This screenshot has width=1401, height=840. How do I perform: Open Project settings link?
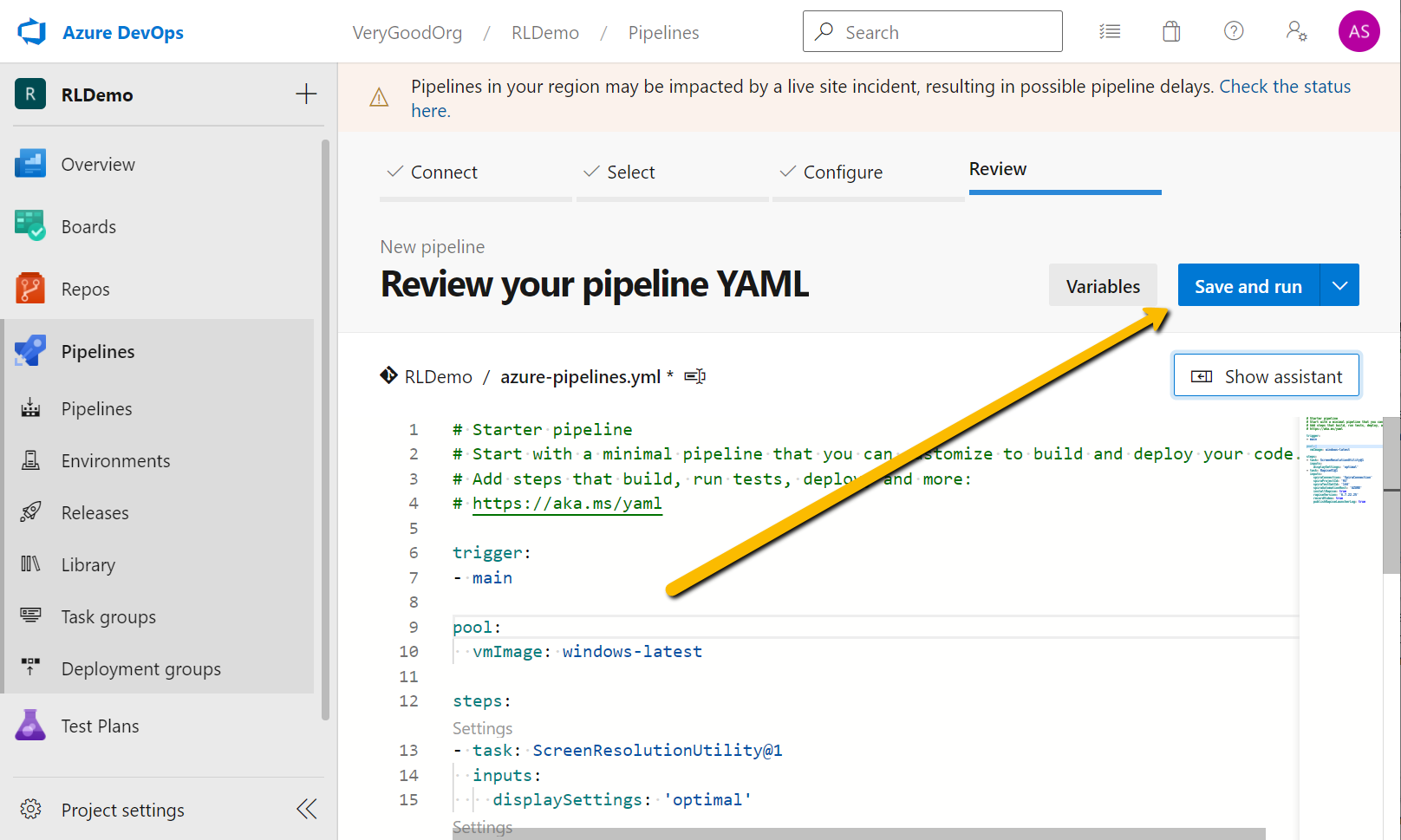[122, 810]
